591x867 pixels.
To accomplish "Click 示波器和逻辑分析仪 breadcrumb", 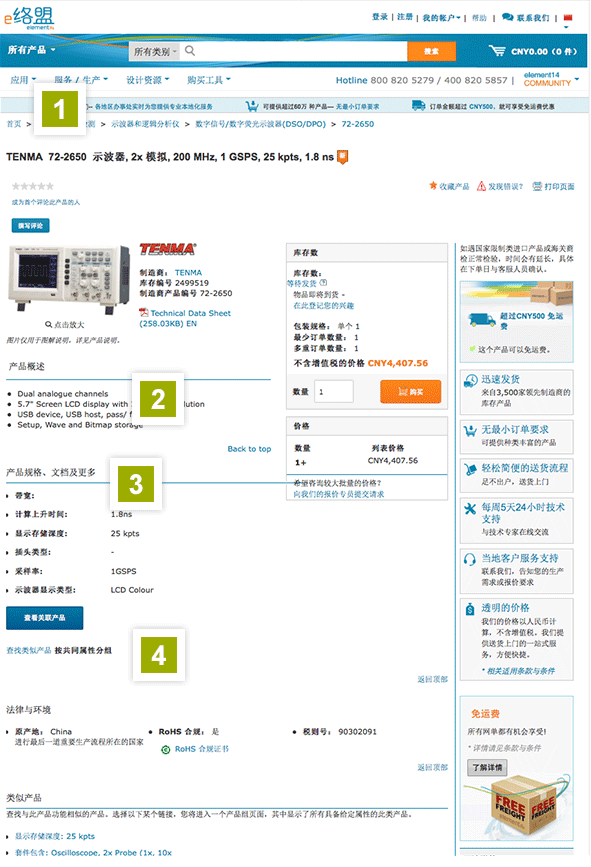I will (145, 124).
